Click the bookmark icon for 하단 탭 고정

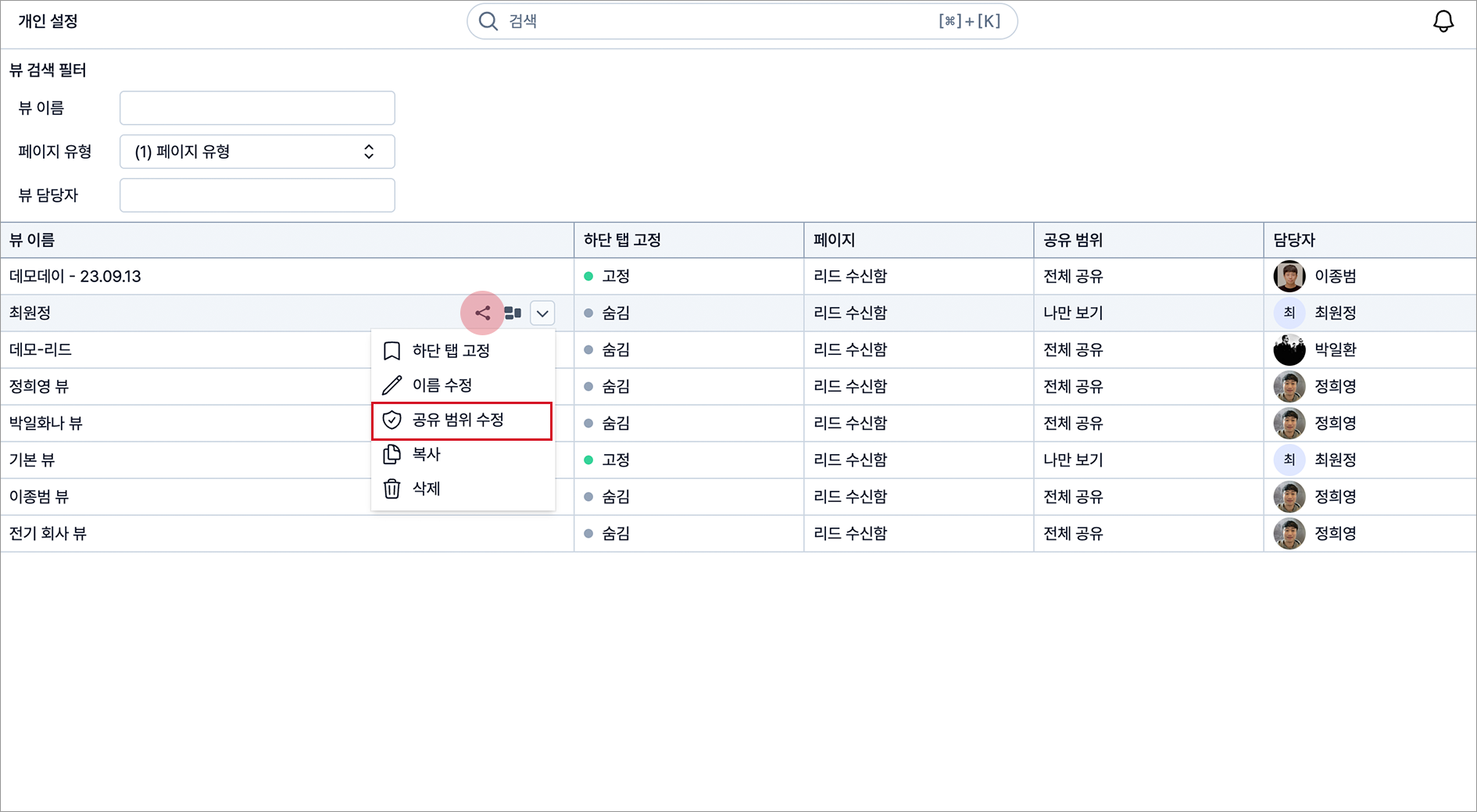click(x=392, y=351)
